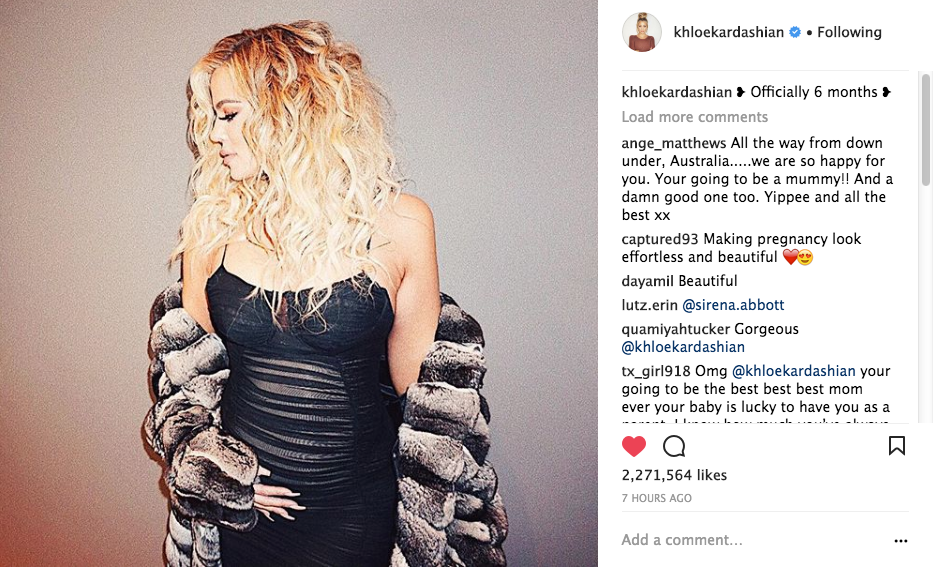Click the blue verified badge
933x567 pixels.
click(795, 32)
